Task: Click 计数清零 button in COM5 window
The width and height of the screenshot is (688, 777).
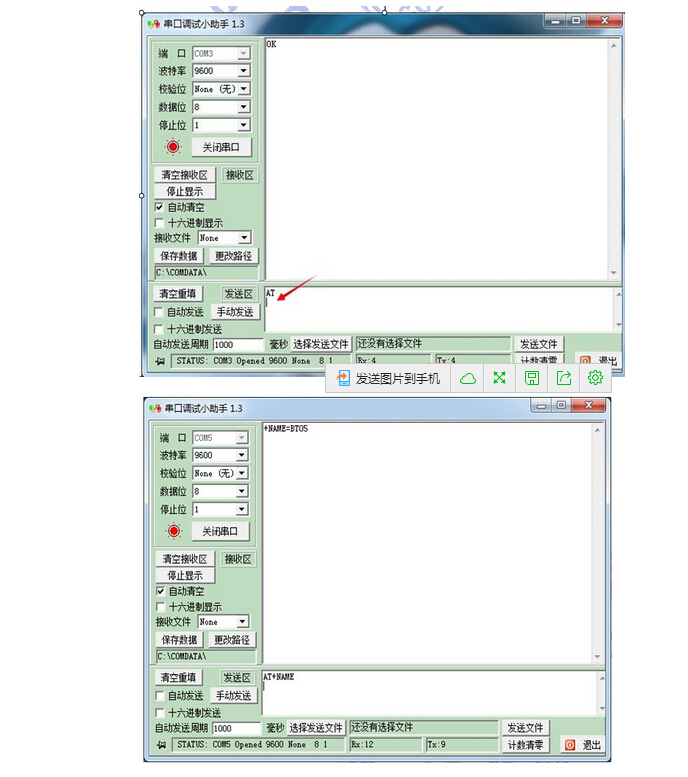Action: click(526, 745)
